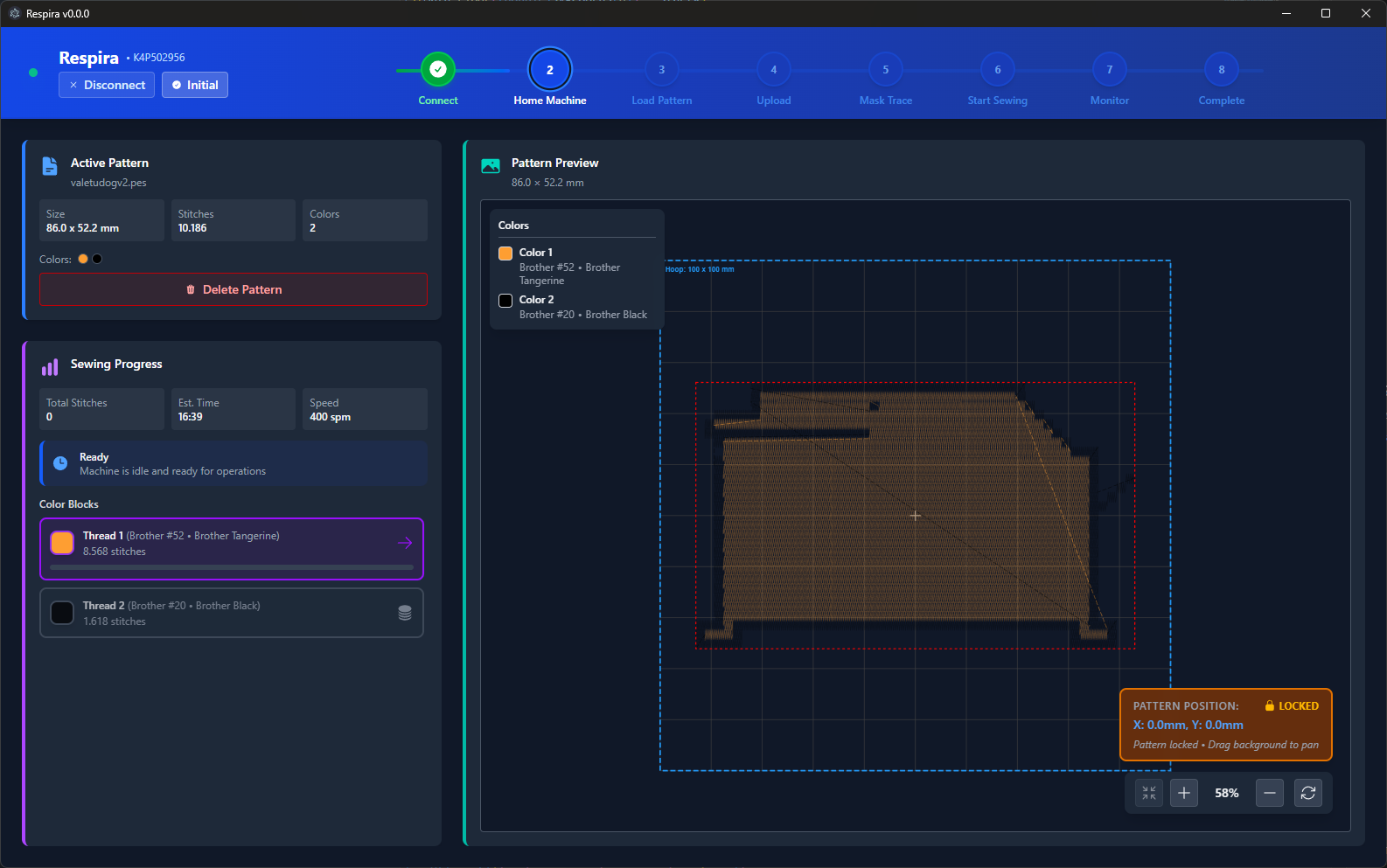Screen dimensions: 1387x868
Task: Click the Pattern Preview image icon
Action: point(491,166)
